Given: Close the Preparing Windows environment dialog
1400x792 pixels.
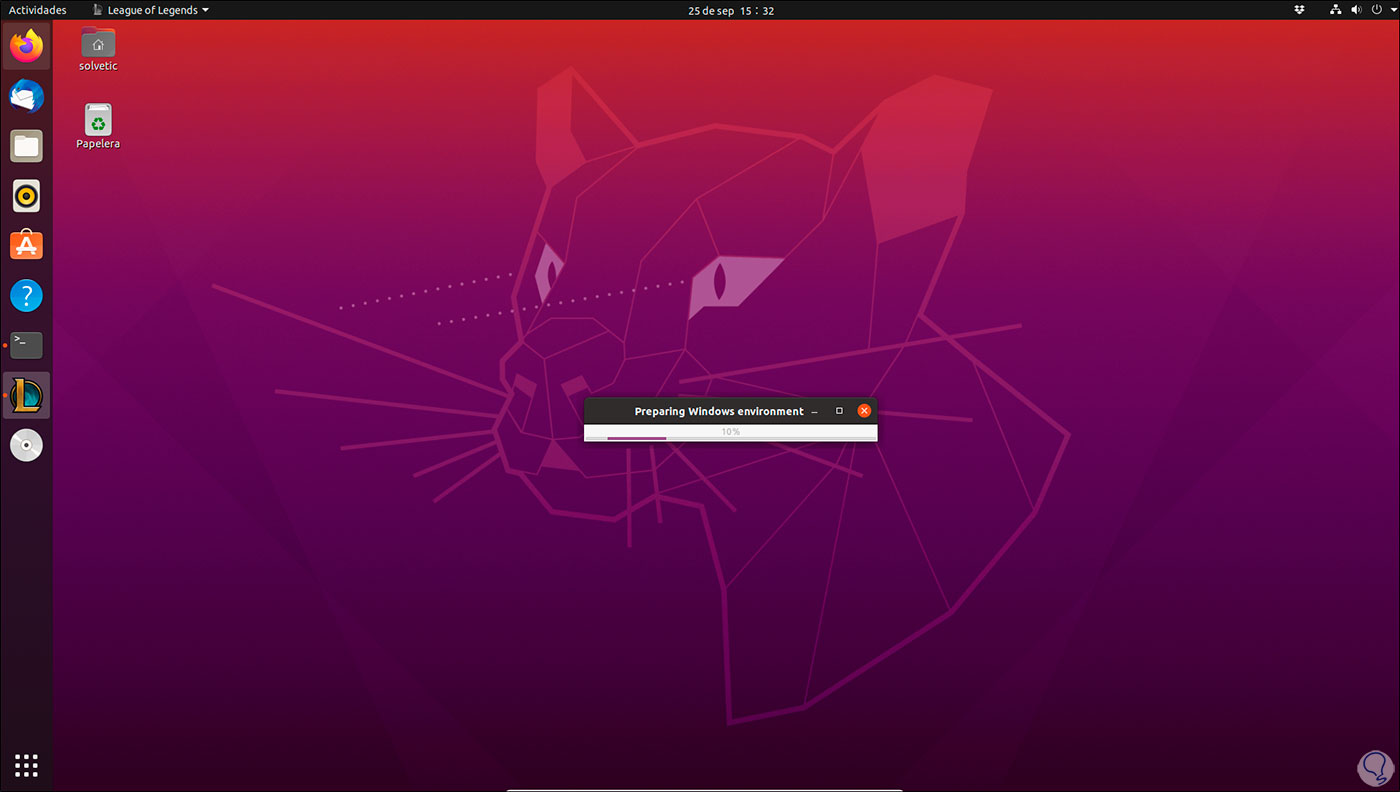Looking at the screenshot, I should [864, 411].
